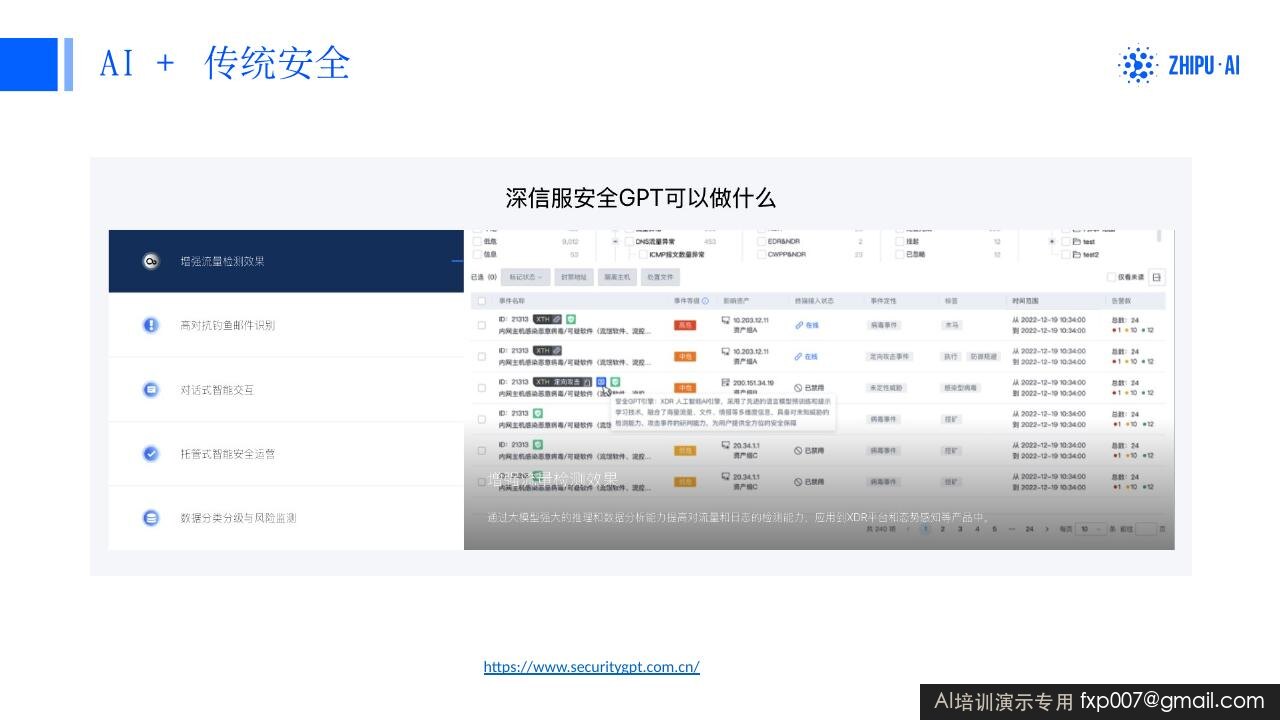
Task: Check the row checkbox for the 木马 event
Action: coord(481,325)
